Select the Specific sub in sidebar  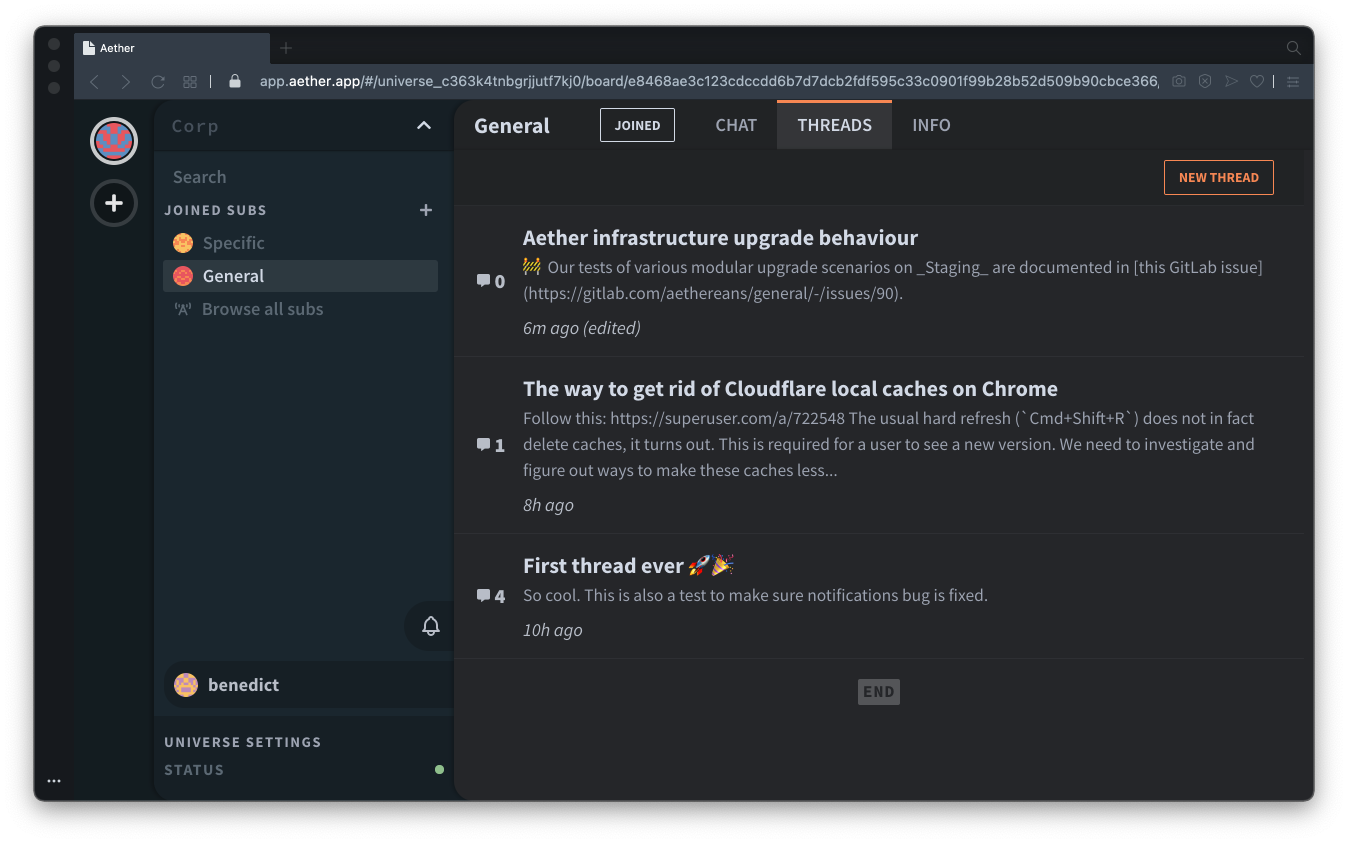click(233, 243)
